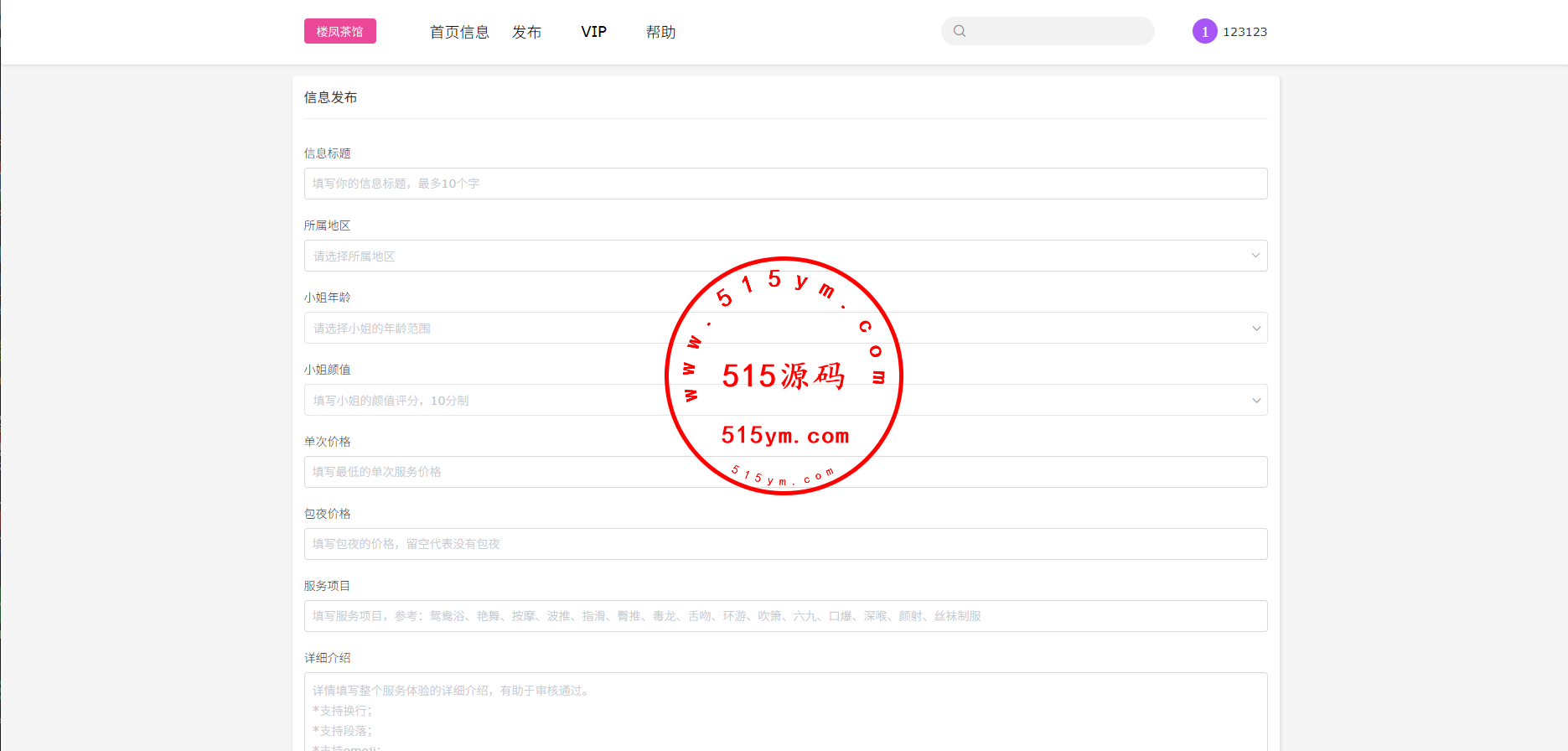The image size is (1568, 751).
Task: Click the 信息标题 field label
Action: point(327,153)
